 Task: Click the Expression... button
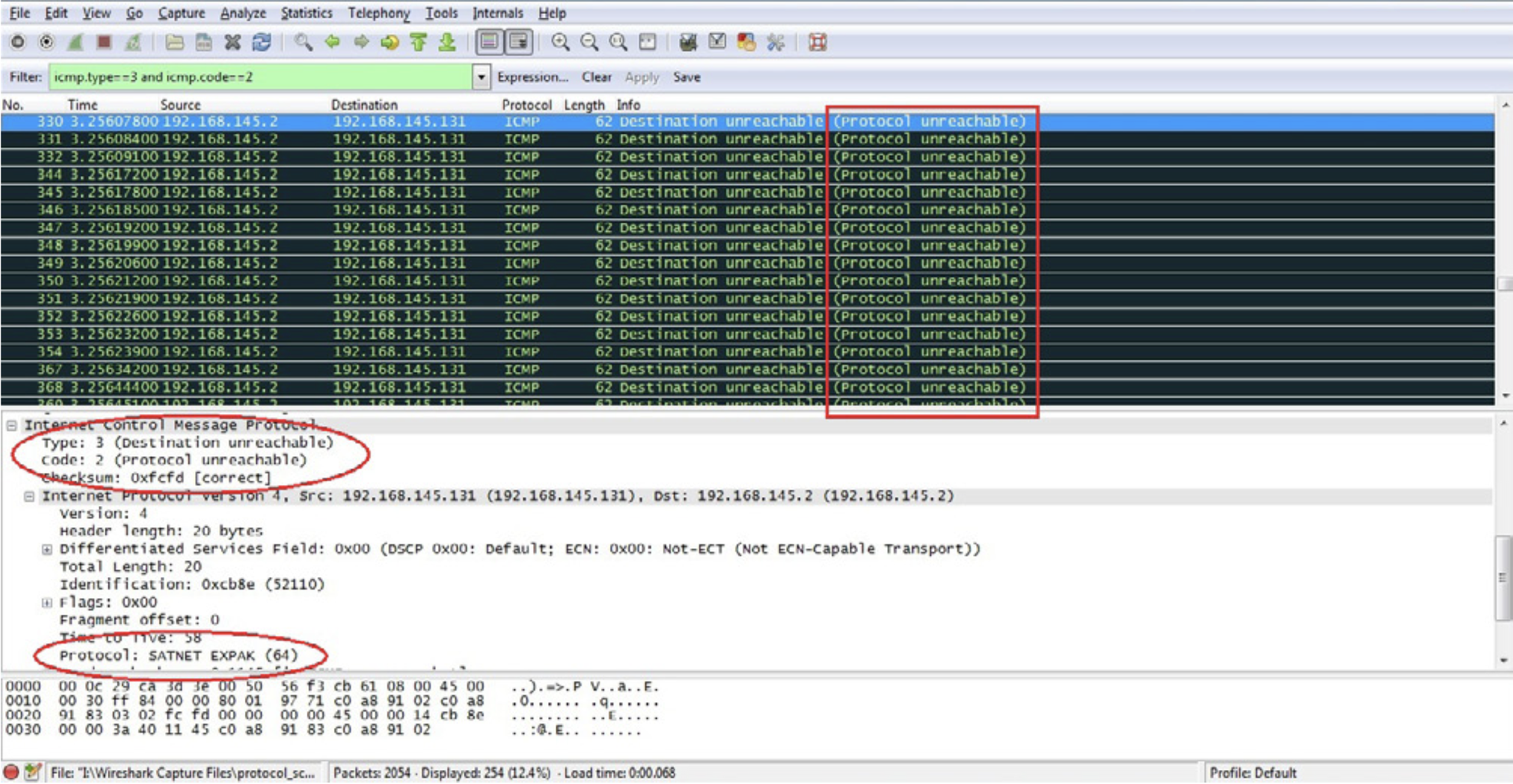[x=532, y=77]
